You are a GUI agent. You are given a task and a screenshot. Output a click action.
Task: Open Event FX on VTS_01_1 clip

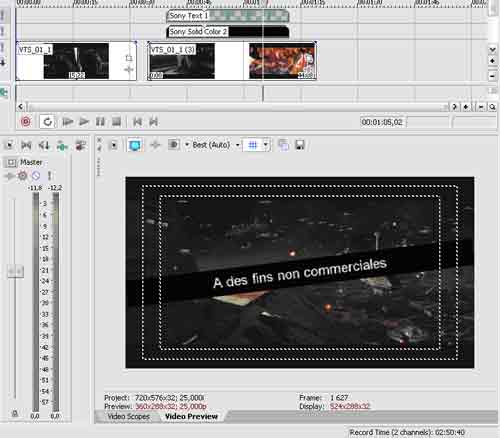129,70
